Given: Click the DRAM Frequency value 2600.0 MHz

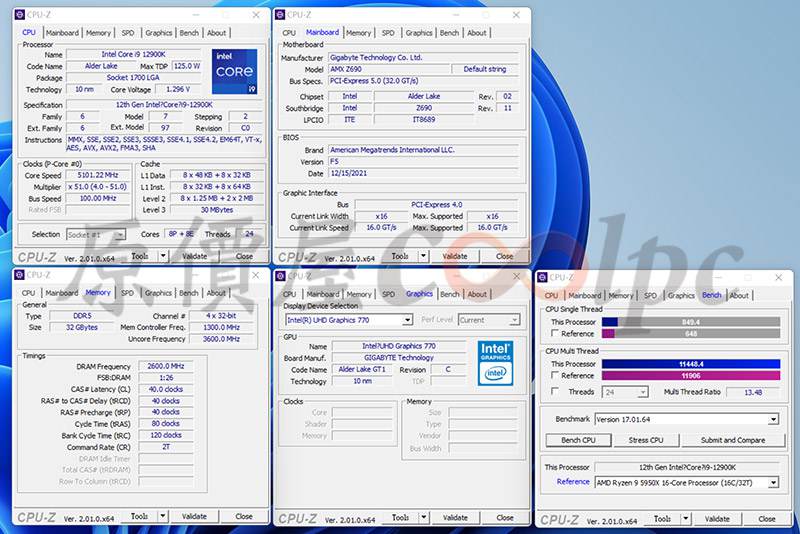Looking at the screenshot, I should click(166, 366).
